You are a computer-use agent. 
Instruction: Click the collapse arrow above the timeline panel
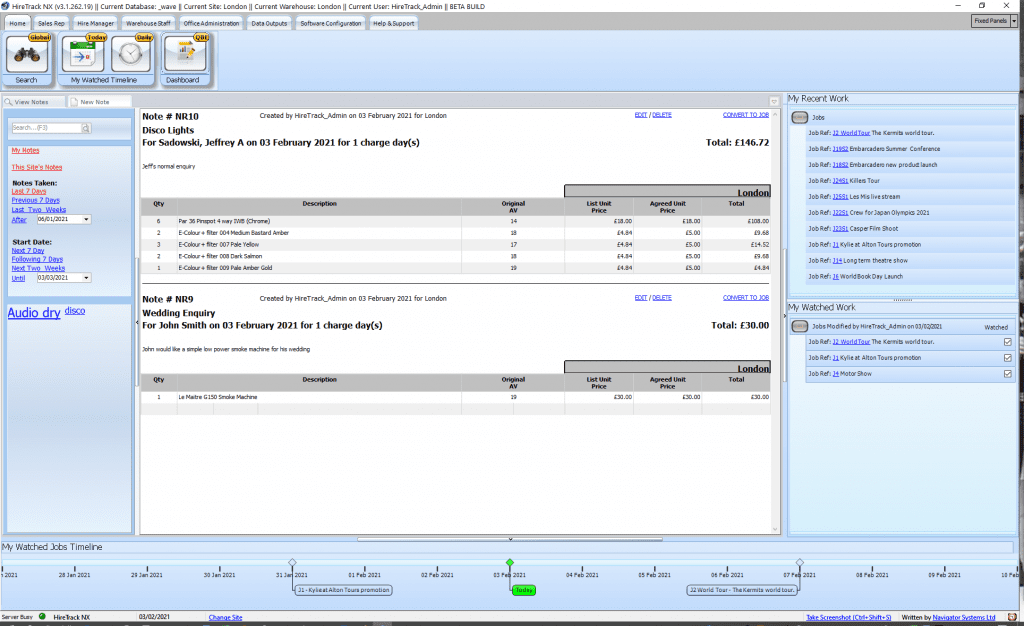(x=510, y=539)
